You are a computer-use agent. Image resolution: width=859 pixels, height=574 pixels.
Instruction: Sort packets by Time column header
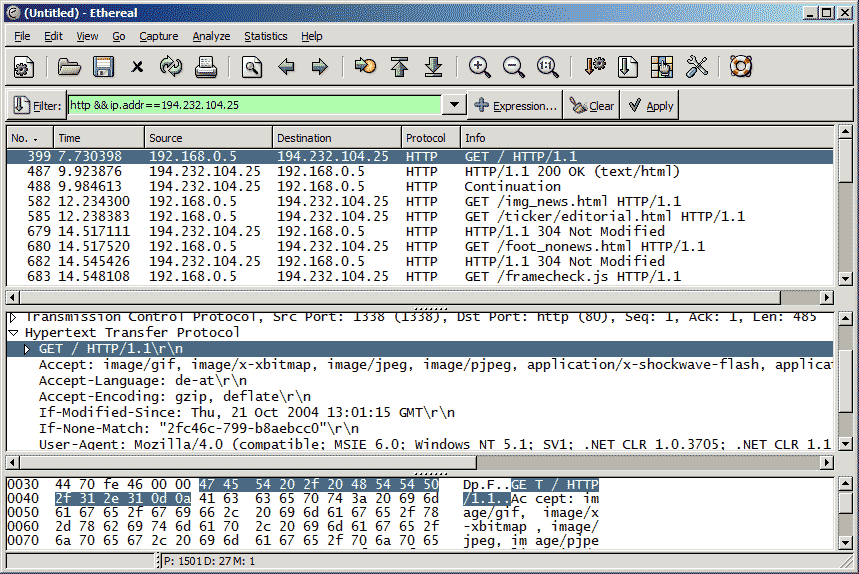pyautogui.click(x=99, y=138)
